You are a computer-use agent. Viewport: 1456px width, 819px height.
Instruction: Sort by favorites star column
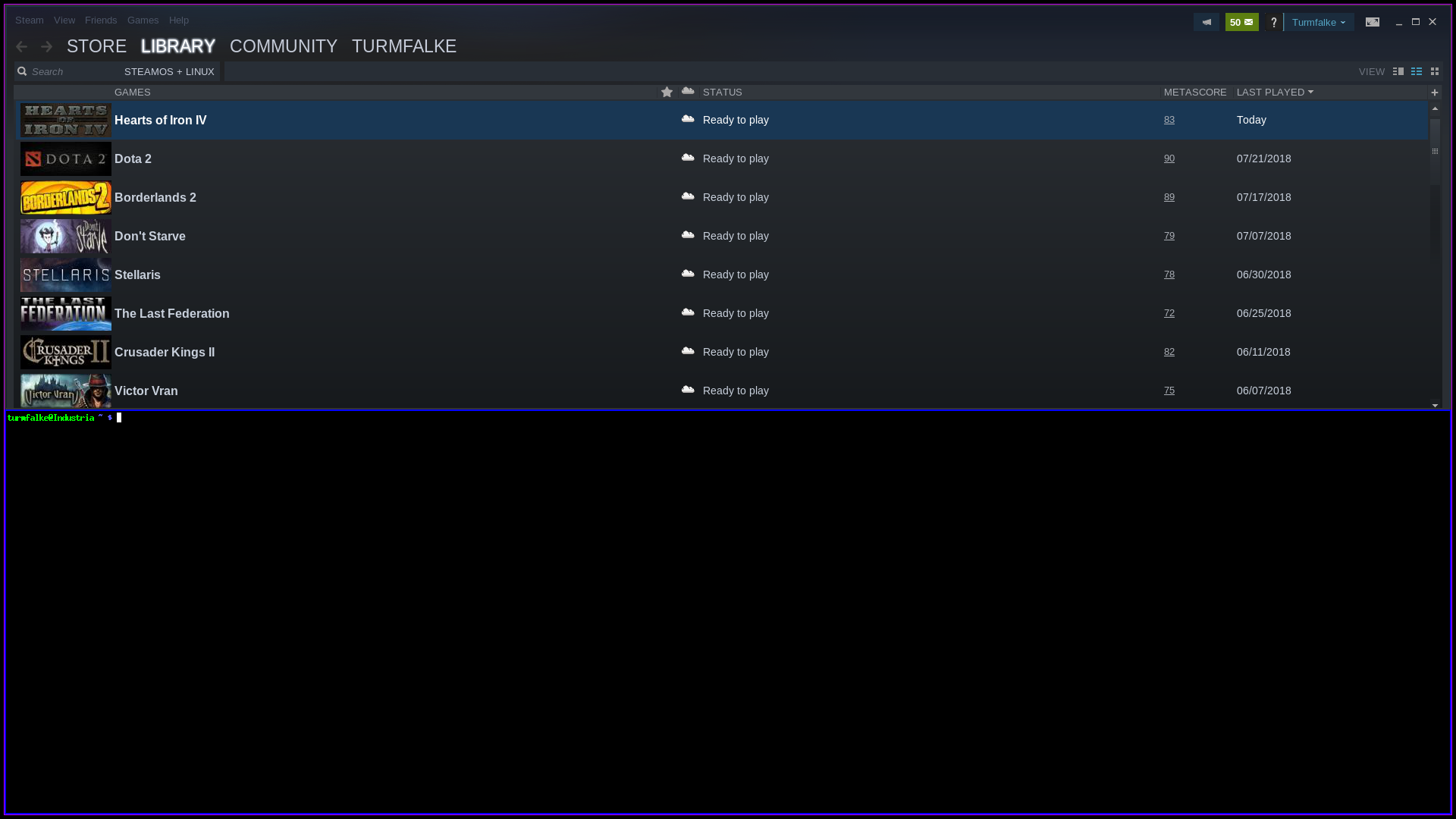pyautogui.click(x=667, y=92)
